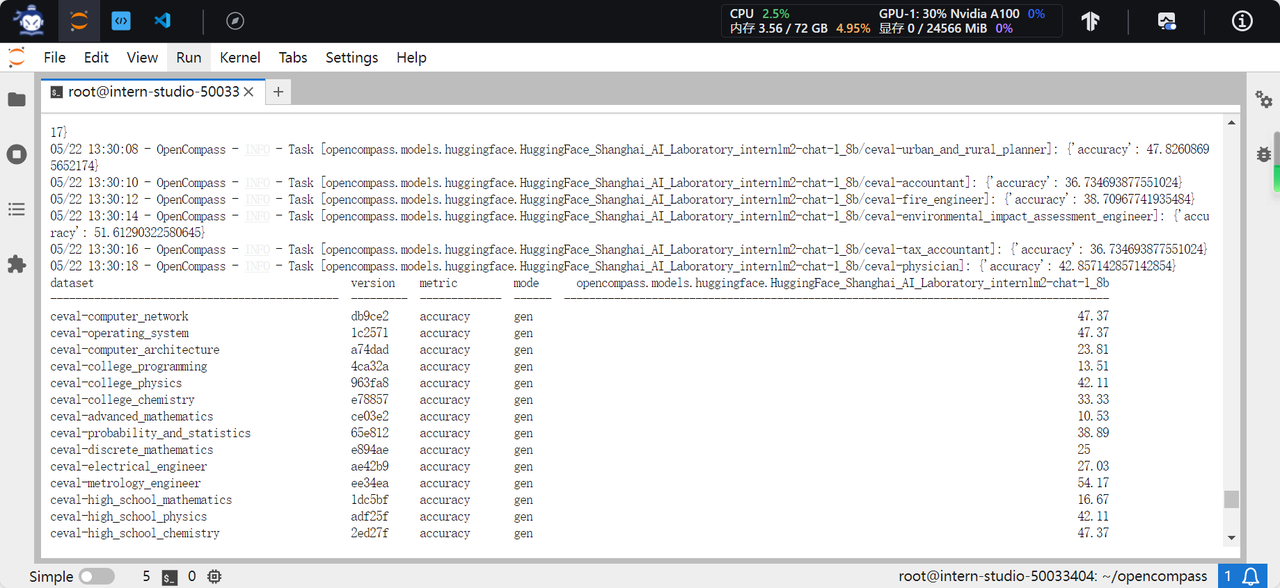
Task: Open the blue terminal code icon
Action: tap(121, 21)
